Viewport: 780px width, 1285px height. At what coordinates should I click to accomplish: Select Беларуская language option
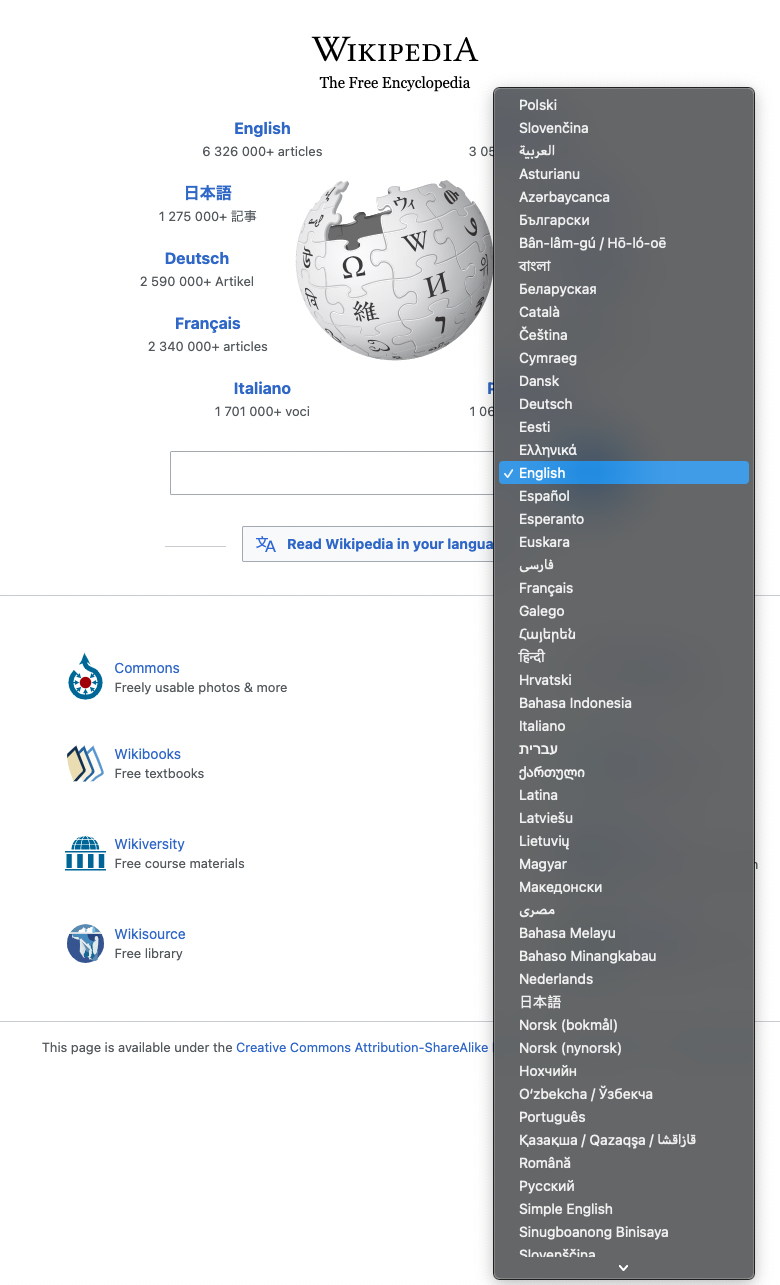624,289
